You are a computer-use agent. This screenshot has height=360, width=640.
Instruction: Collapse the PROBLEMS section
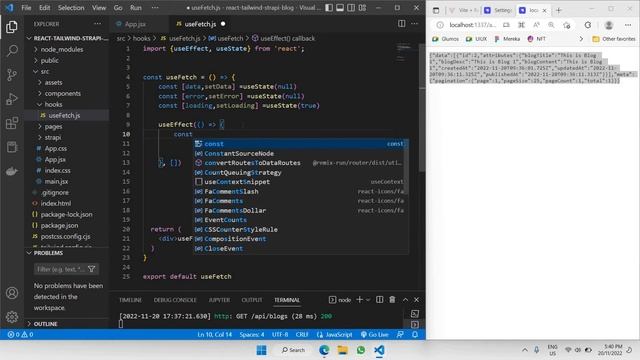(48, 253)
